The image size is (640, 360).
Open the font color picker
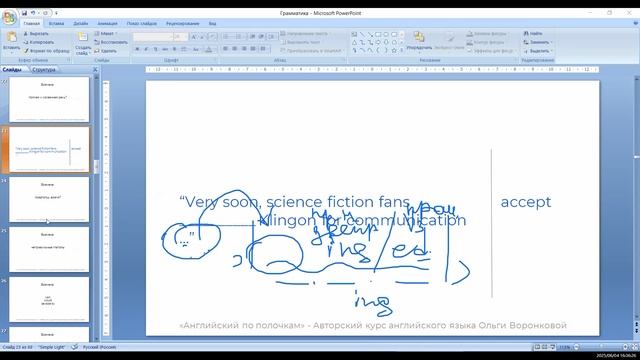[x=209, y=49]
